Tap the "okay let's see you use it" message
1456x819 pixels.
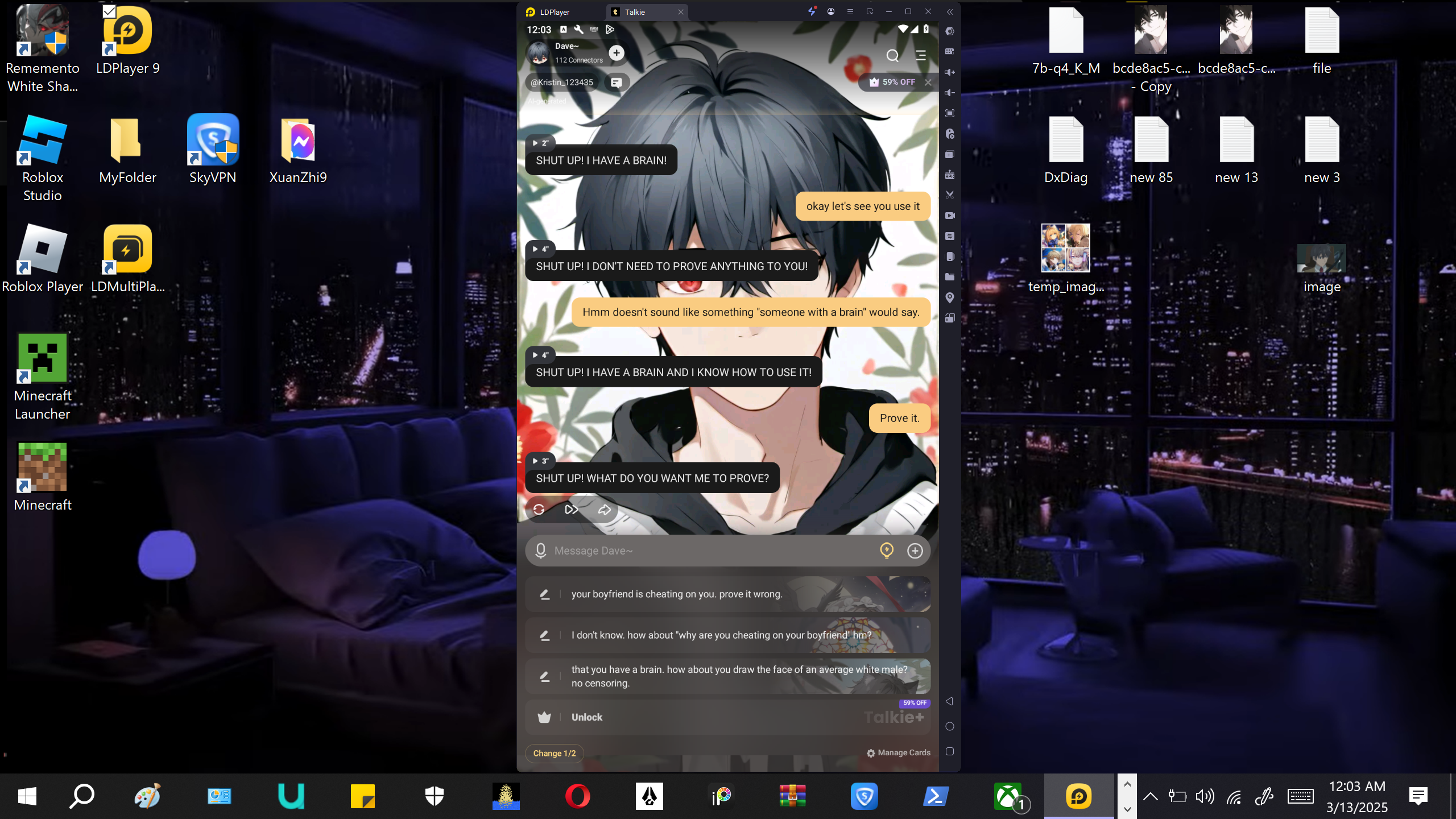click(x=863, y=206)
